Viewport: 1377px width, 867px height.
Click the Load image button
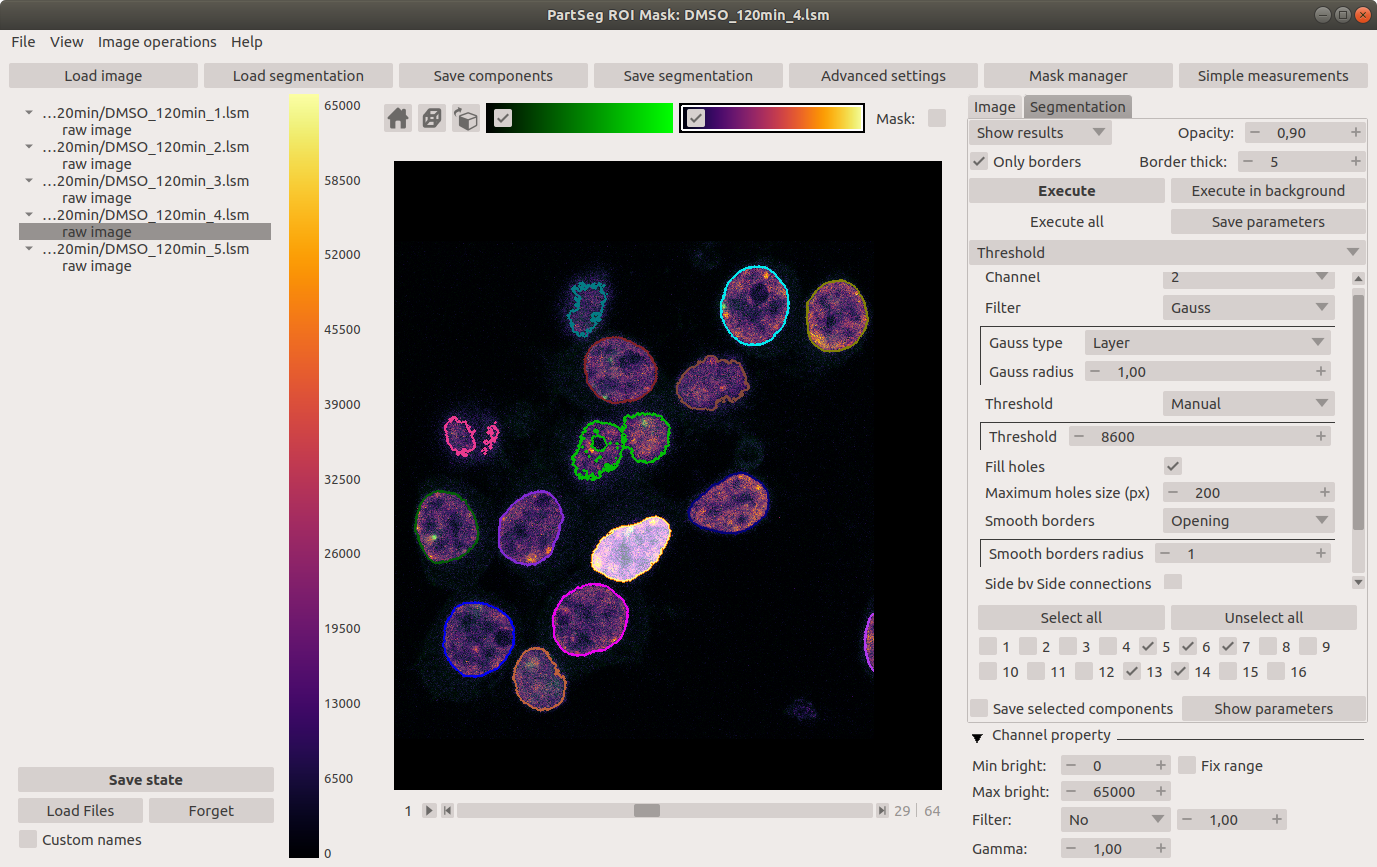[103, 76]
